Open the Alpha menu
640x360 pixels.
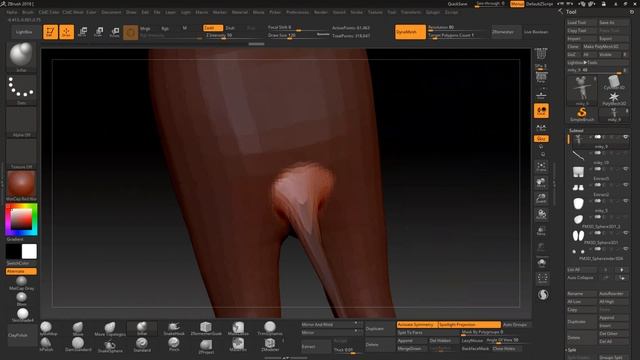pos(12,12)
